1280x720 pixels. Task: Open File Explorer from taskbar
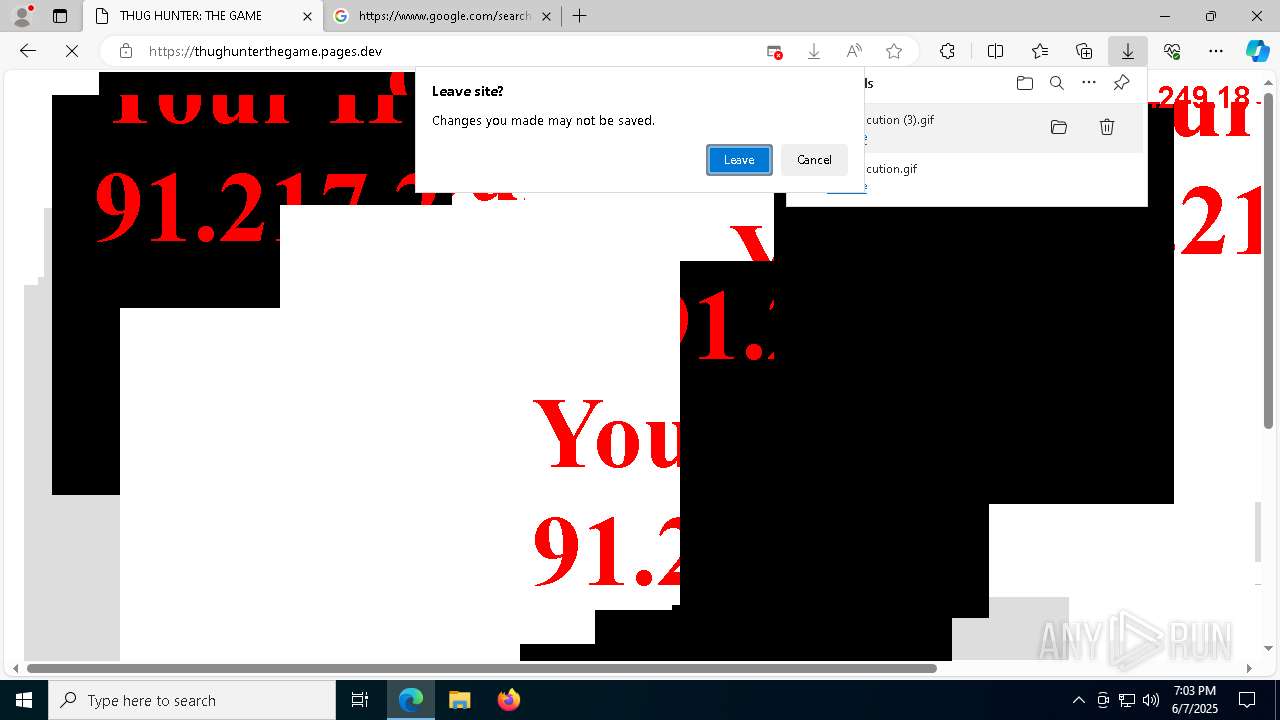point(459,700)
